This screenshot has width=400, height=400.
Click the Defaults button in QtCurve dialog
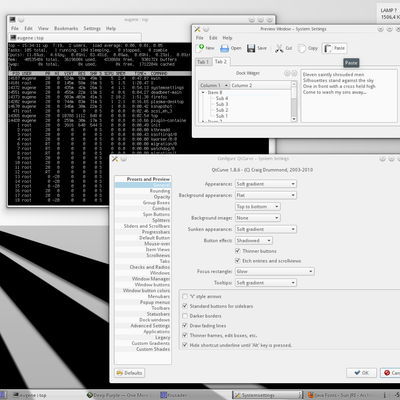(130, 373)
